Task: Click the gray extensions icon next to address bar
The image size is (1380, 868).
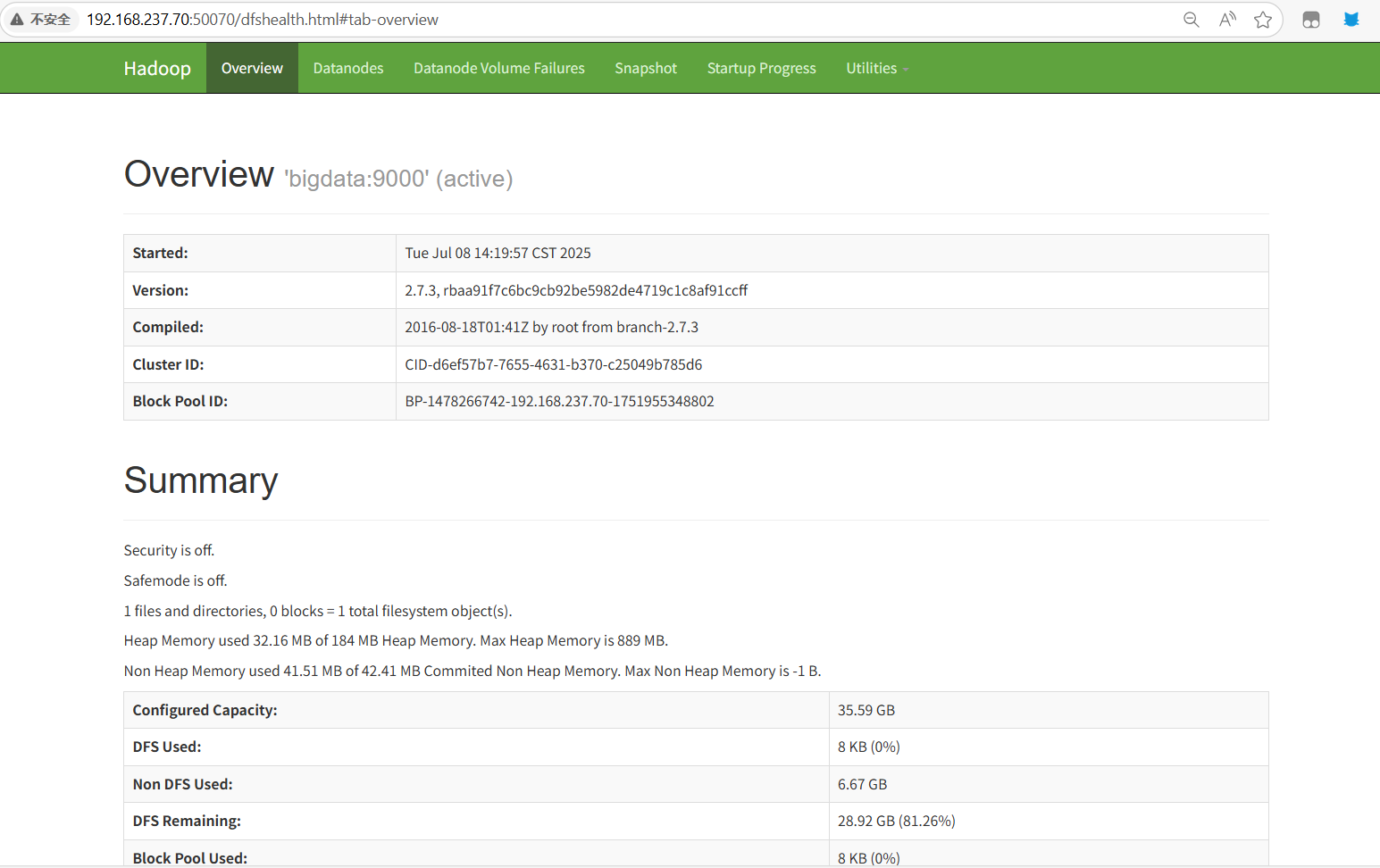Action: [1310, 19]
